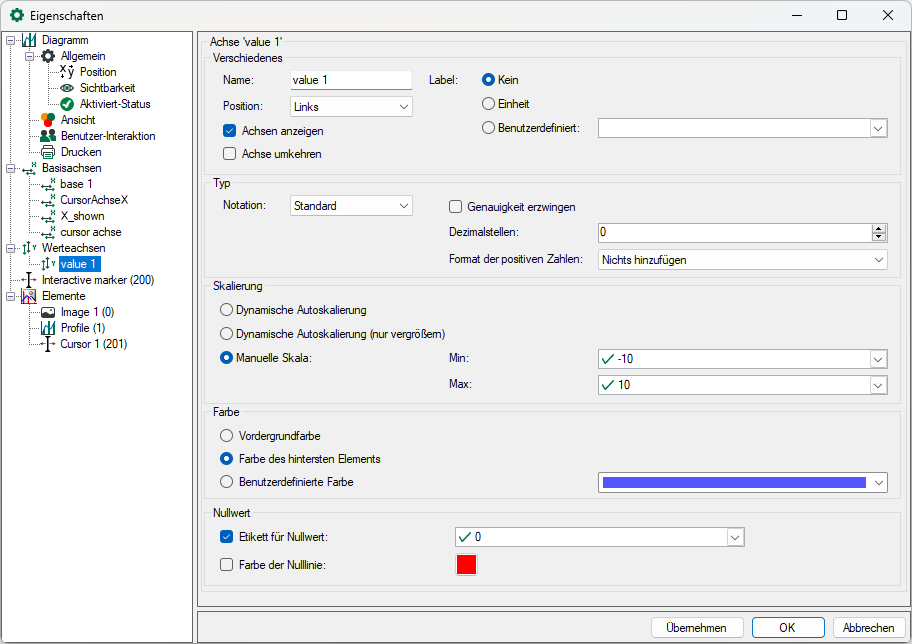
Task: Click the Ansicht colored circles icon
Action: (x=48, y=120)
